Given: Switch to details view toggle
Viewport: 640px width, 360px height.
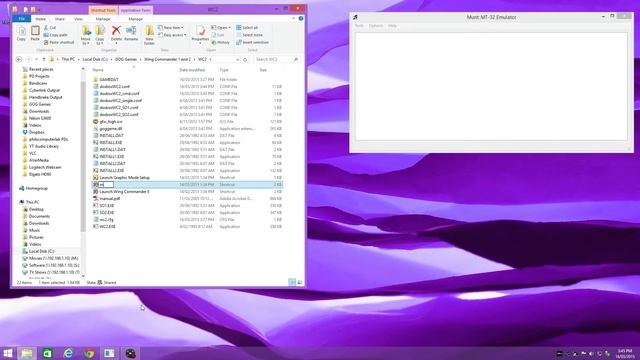Looking at the screenshot, I should [x=292, y=282].
